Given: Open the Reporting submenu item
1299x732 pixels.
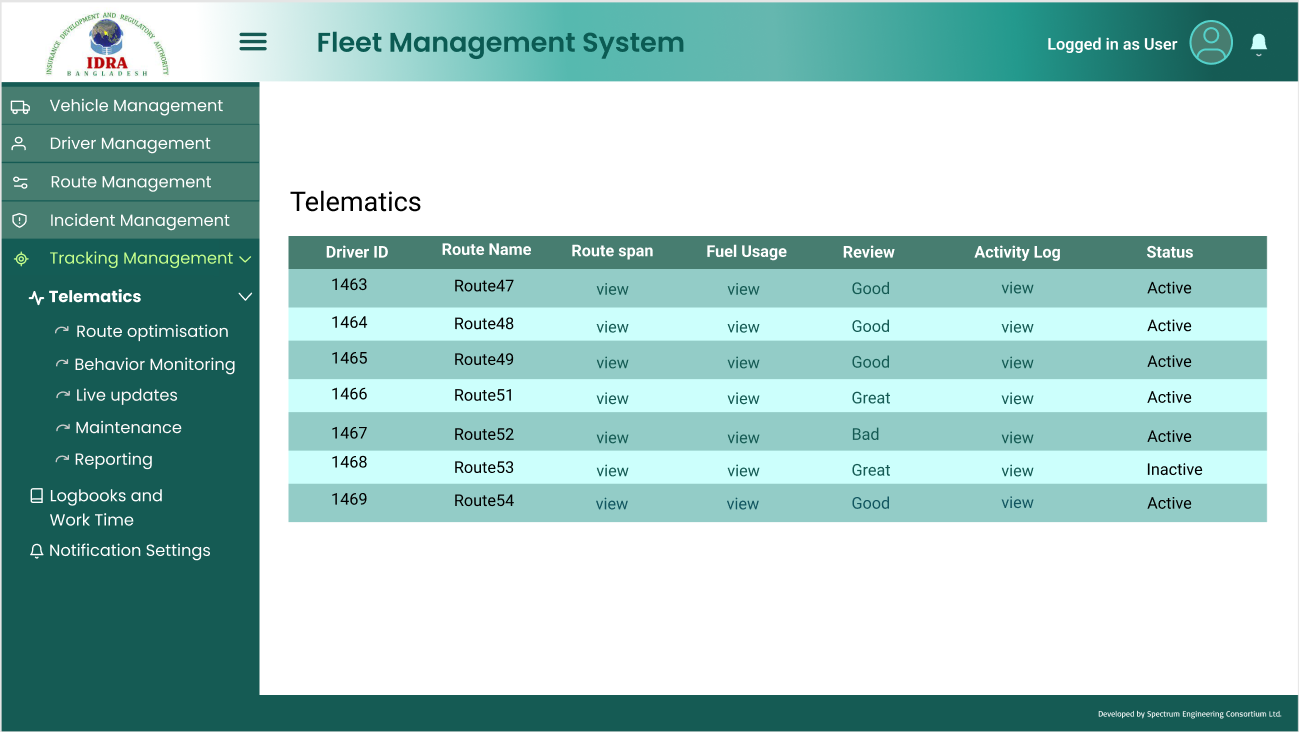Looking at the screenshot, I should tap(113, 459).
